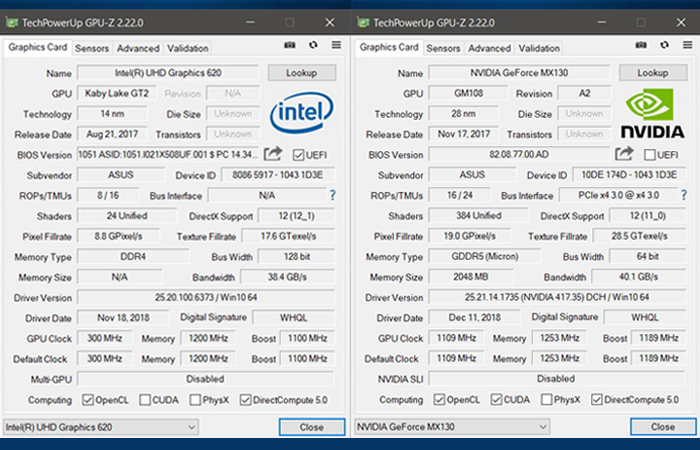The width and height of the screenshot is (700, 450).
Task: Click GPU-Z app icon in NVIDIA window title bar
Action: click(x=363, y=22)
